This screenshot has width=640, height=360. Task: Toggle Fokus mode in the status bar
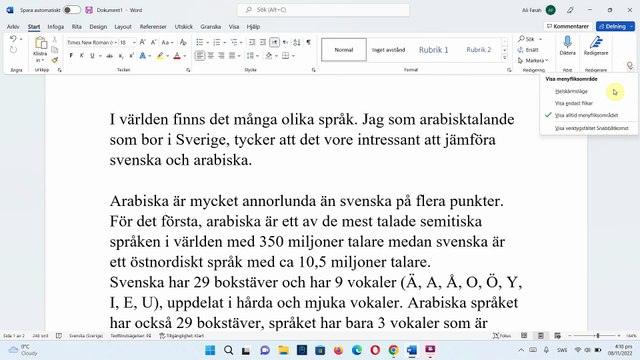[502, 336]
